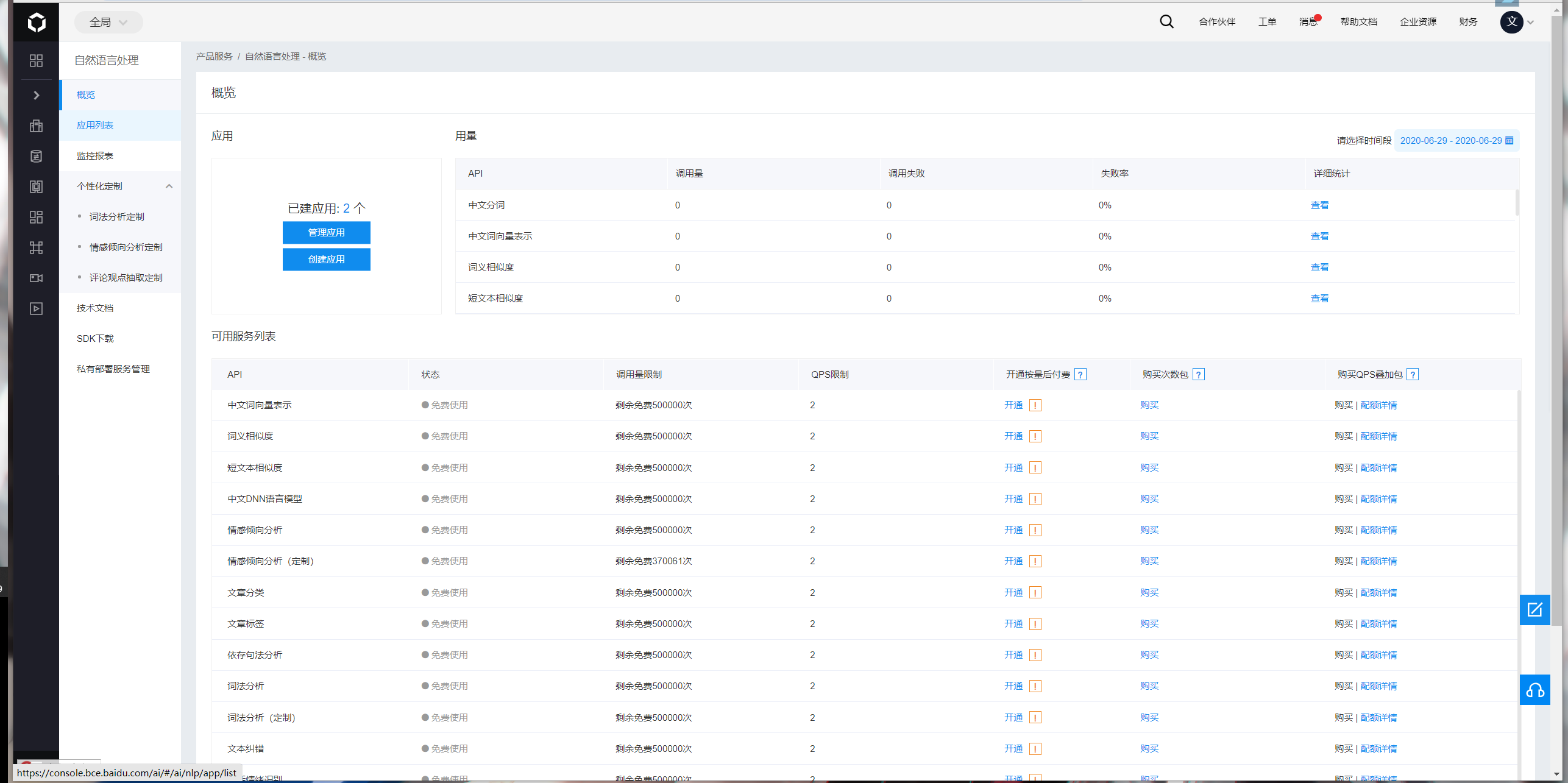
Task: Open the 企业资源 top menu
Action: (1418, 22)
